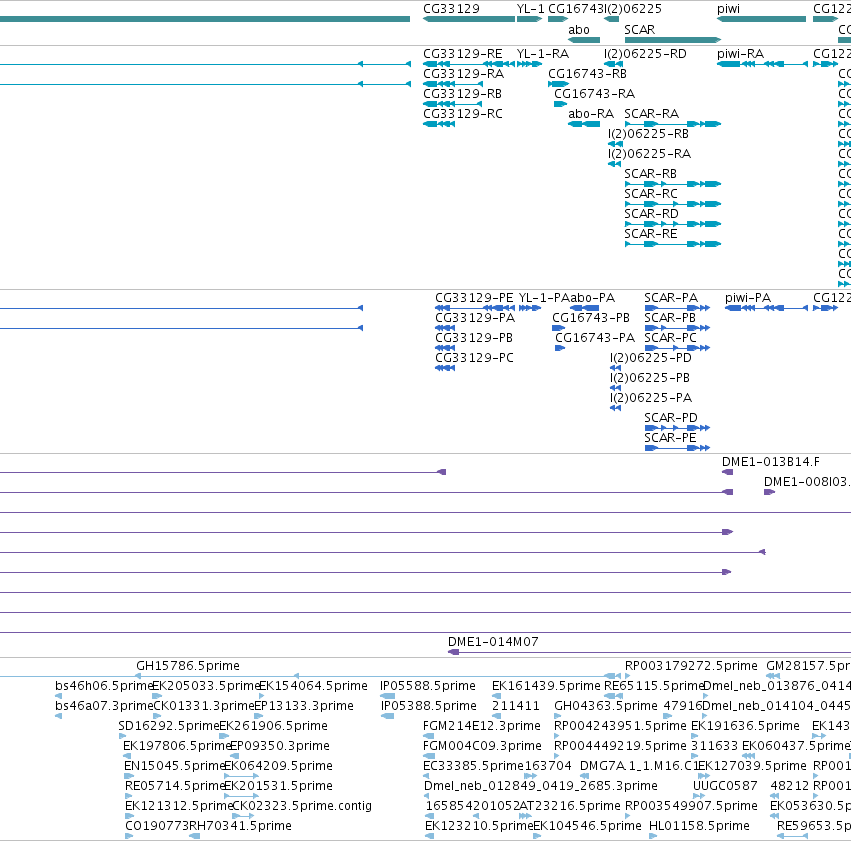Select EST bs46h06.5prime
The width and height of the screenshot is (851, 841).
(59, 696)
